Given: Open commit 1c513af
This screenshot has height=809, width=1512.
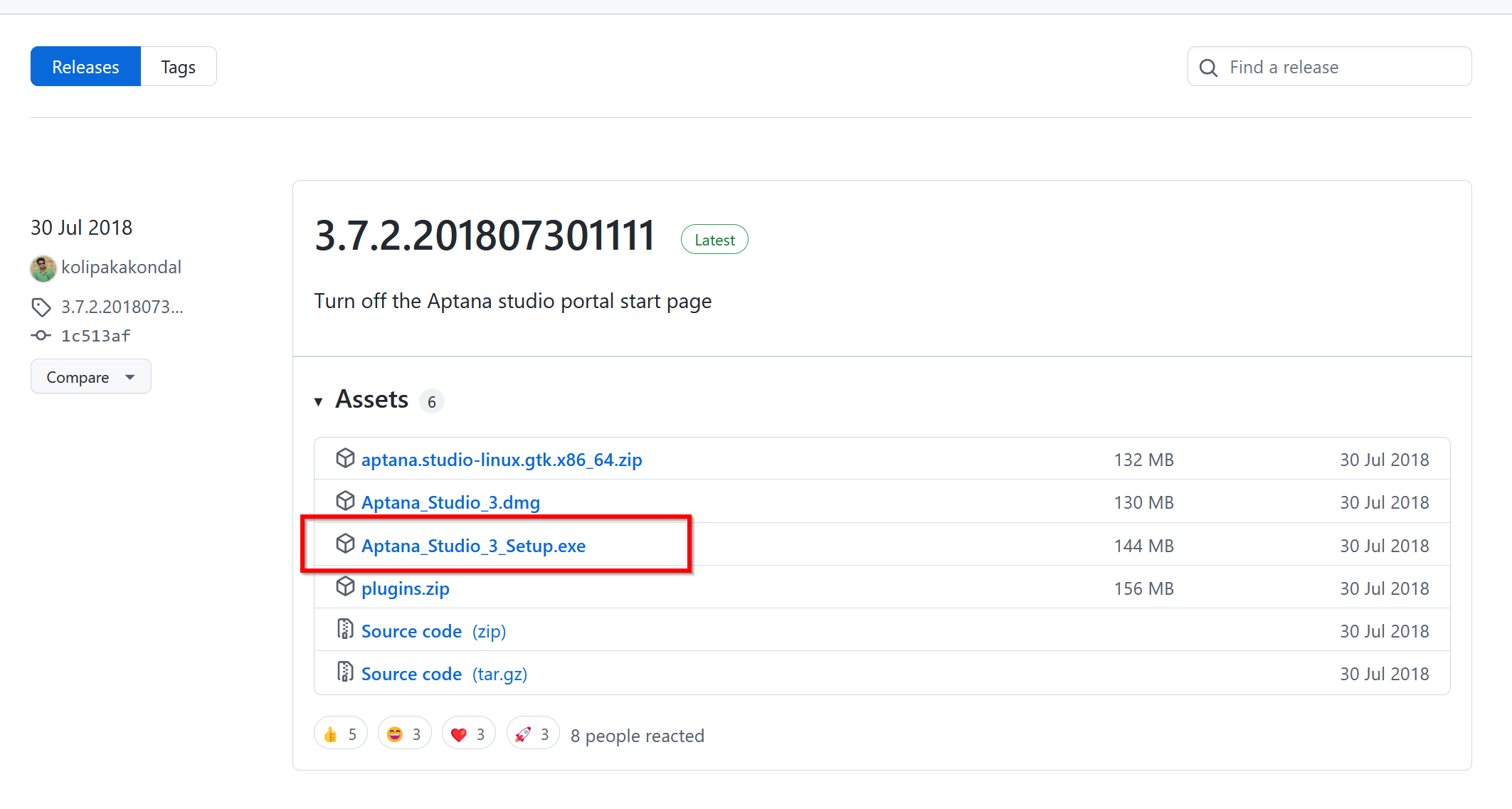Looking at the screenshot, I should coord(96,336).
